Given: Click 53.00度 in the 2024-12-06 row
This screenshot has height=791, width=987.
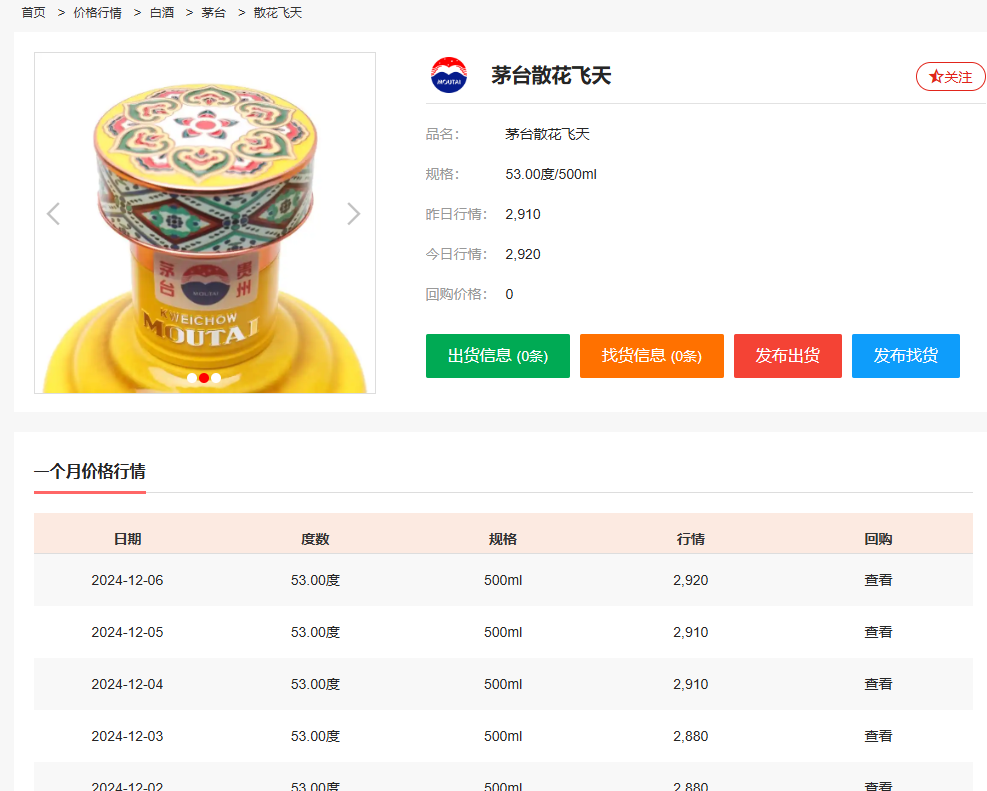Looking at the screenshot, I should (x=315, y=580).
